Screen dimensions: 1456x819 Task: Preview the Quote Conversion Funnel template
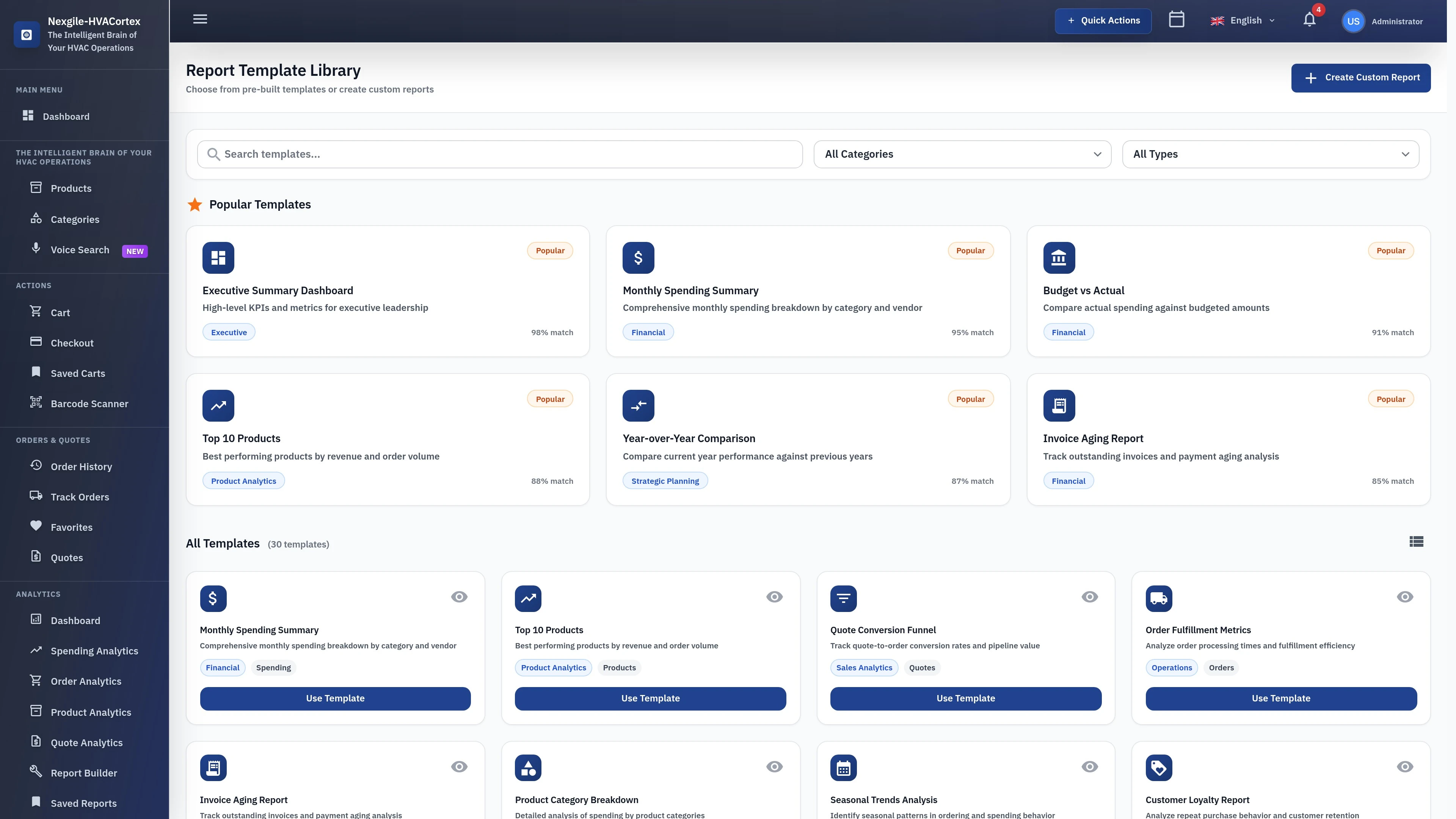[x=1089, y=596]
